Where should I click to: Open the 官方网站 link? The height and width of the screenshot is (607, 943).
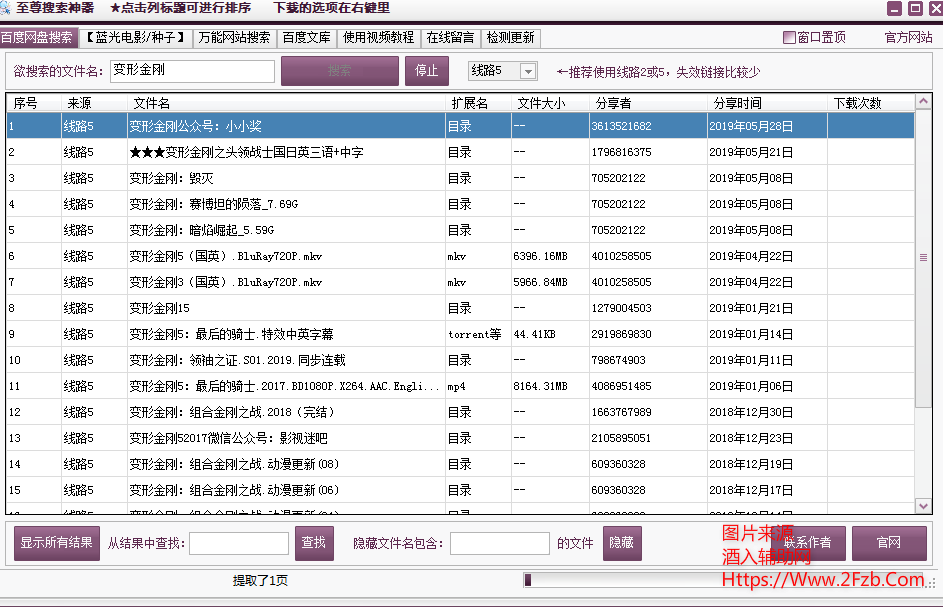(908, 38)
